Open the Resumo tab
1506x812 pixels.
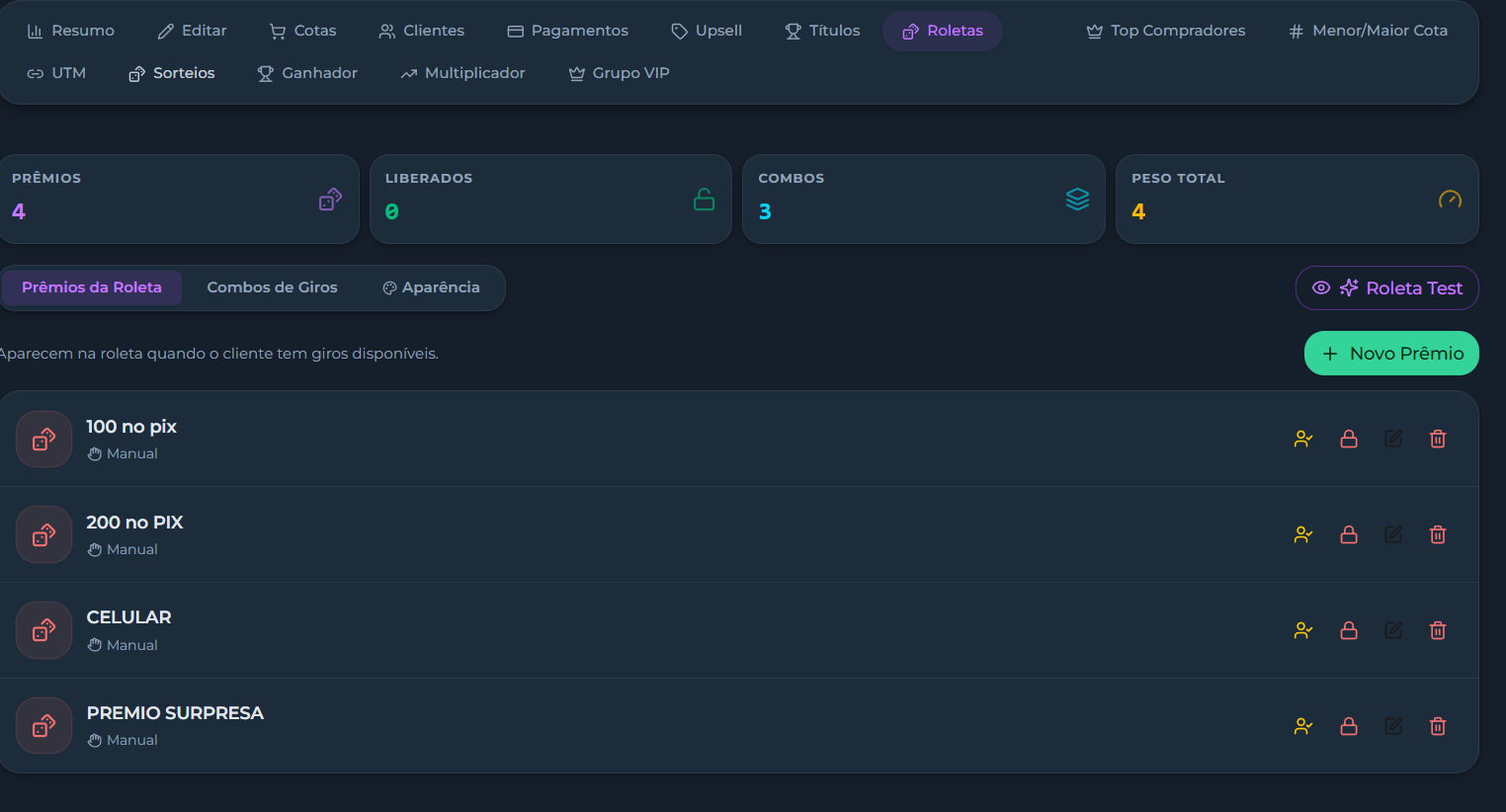coord(70,31)
